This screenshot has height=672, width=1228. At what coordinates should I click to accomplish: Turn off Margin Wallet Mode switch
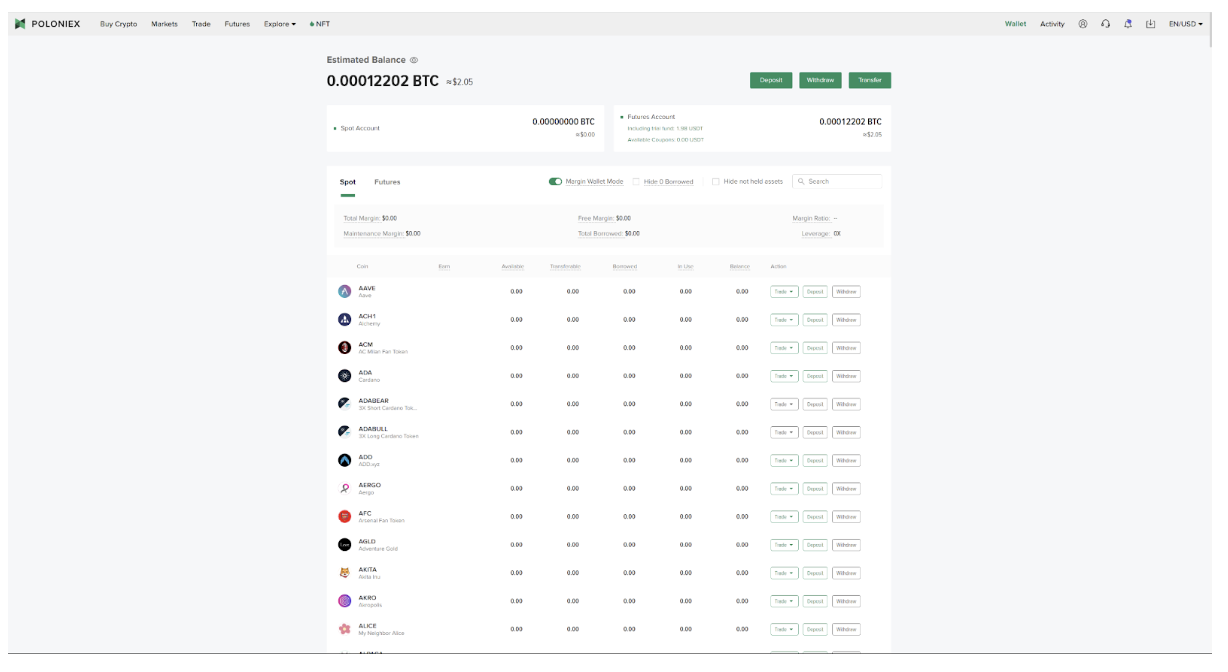555,182
